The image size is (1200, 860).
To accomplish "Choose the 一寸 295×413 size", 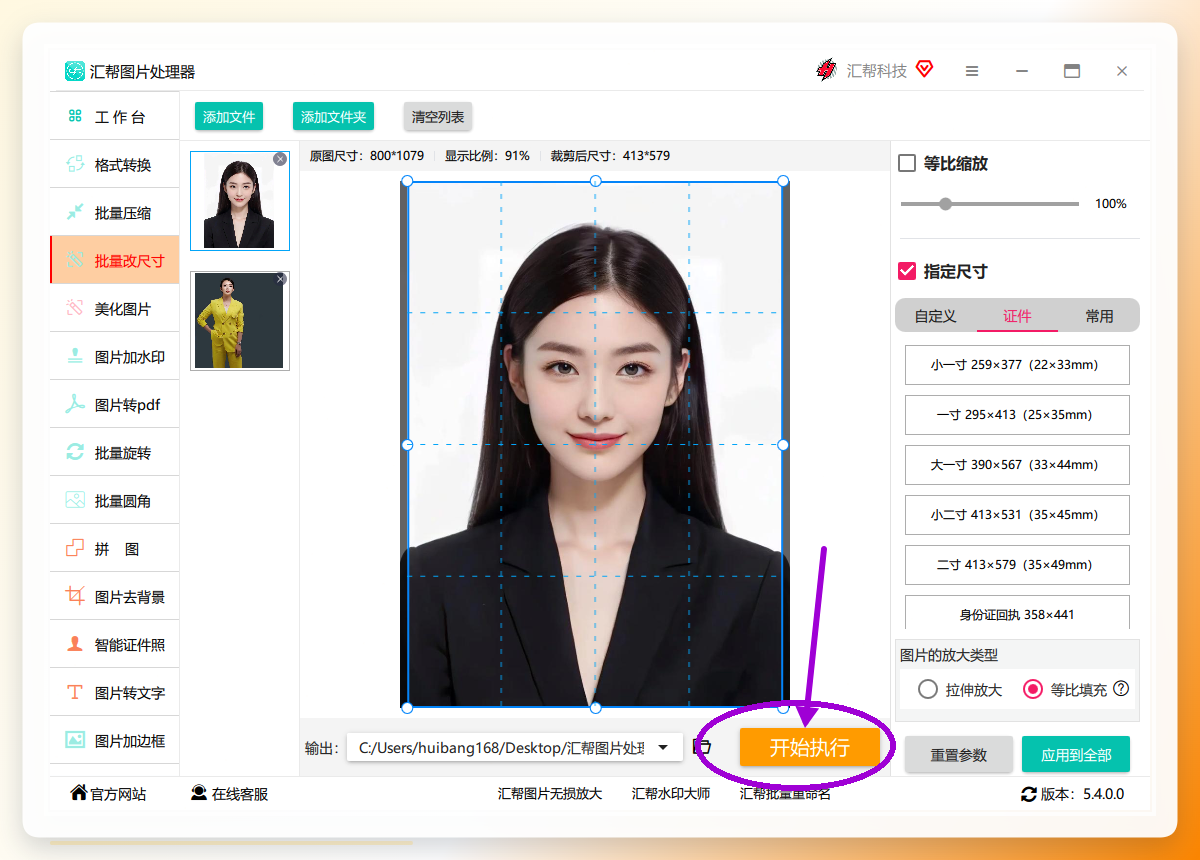I will (1017, 415).
